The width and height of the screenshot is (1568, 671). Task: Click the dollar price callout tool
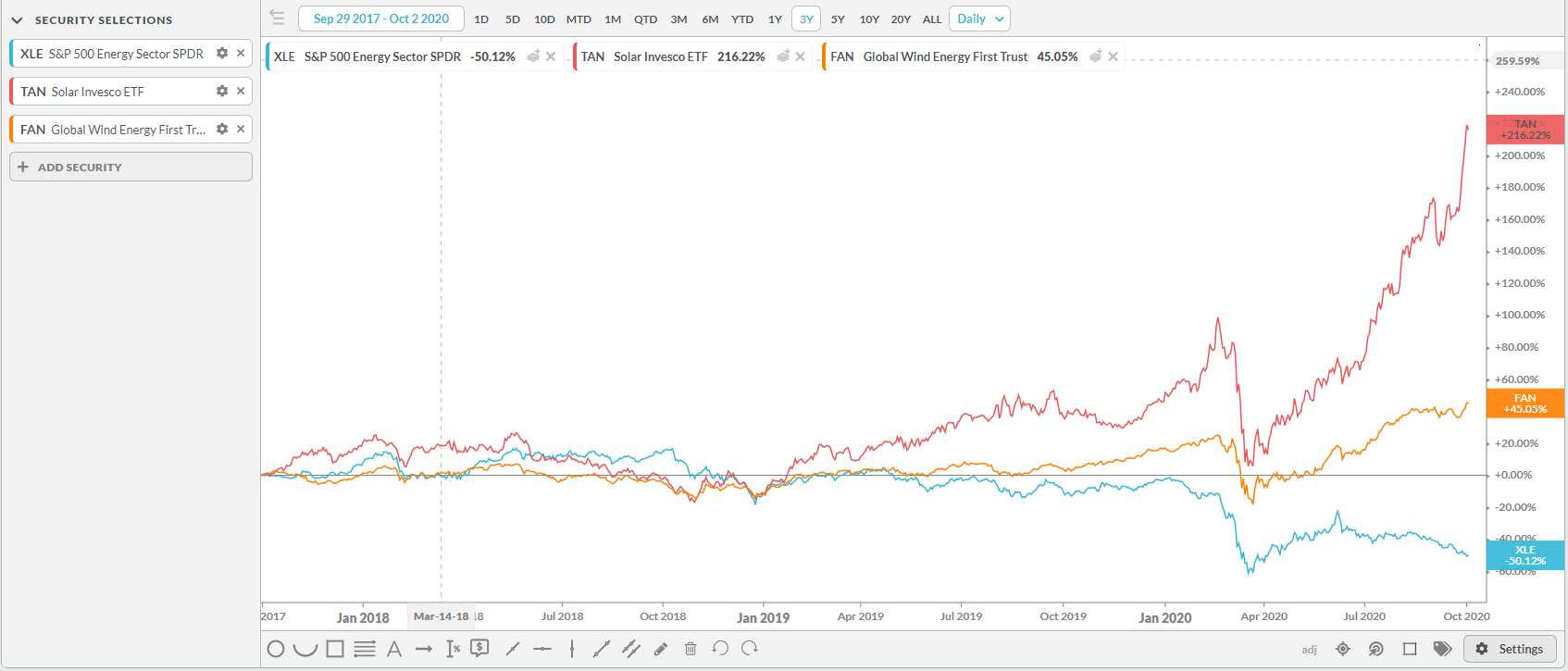coord(479,648)
